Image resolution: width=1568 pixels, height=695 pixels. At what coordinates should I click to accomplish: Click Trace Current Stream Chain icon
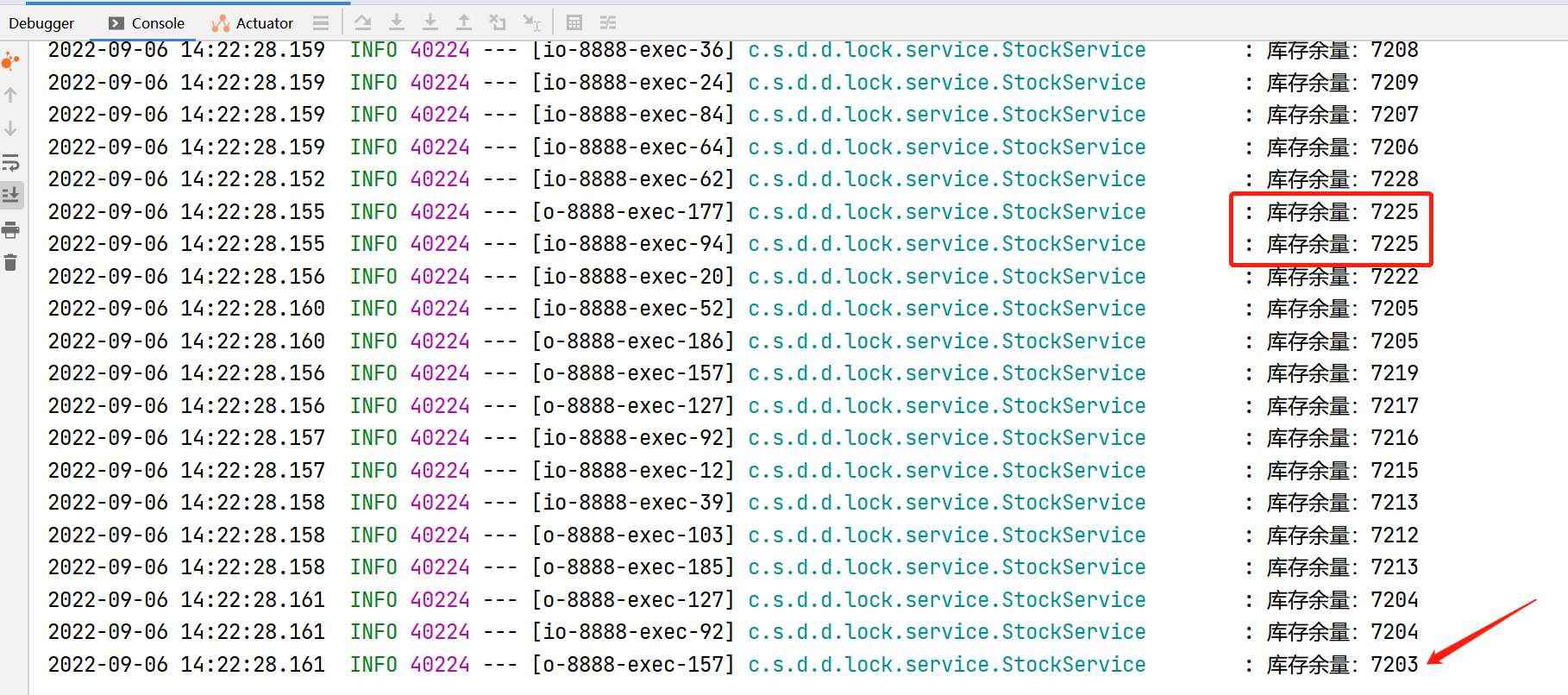(608, 22)
